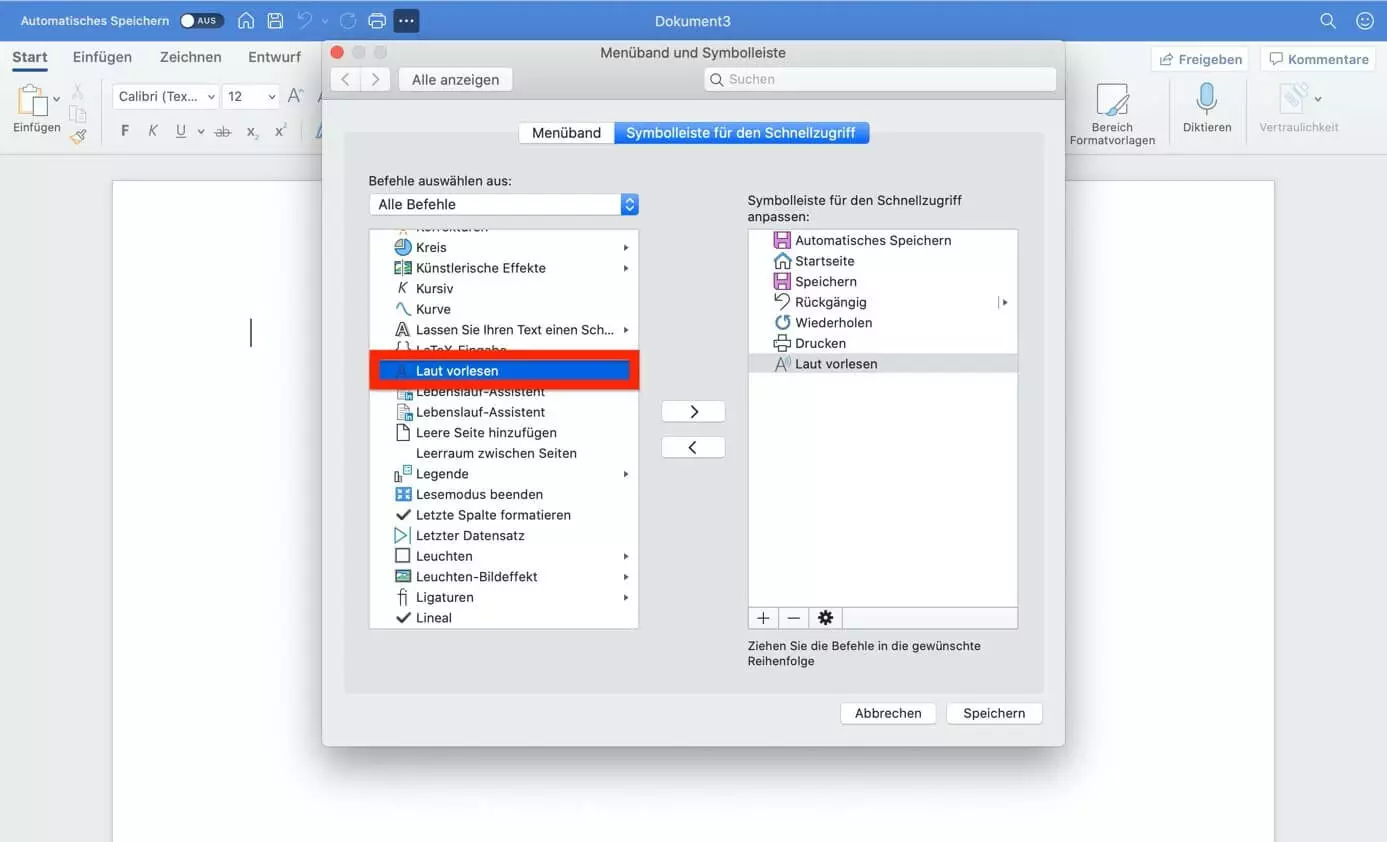1387x842 pixels.
Task: Toggle underline U formatting
Action: (x=181, y=131)
